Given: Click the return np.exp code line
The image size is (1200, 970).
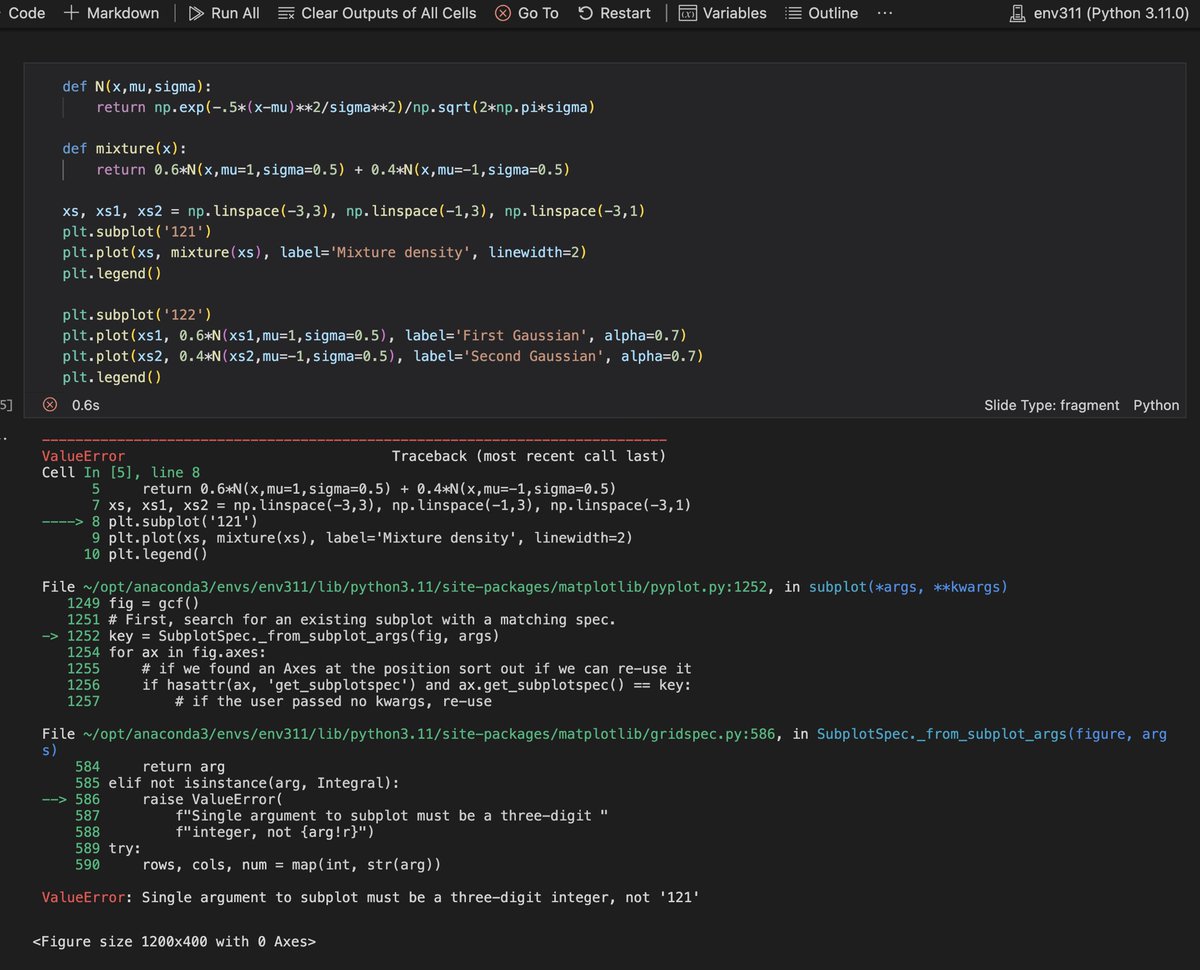Looking at the screenshot, I should [346, 107].
